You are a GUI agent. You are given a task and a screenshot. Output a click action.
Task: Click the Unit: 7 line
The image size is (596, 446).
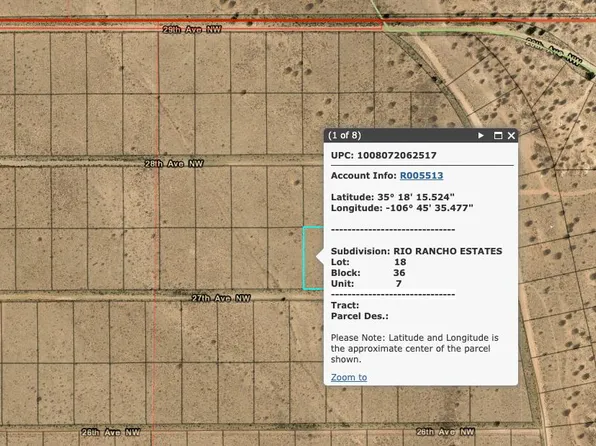(366, 284)
